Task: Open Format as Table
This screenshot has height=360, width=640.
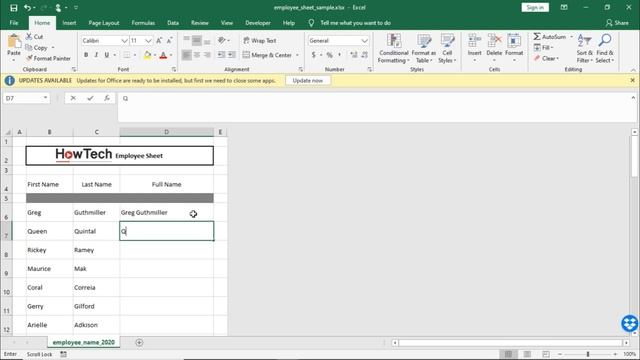Action: coord(423,49)
